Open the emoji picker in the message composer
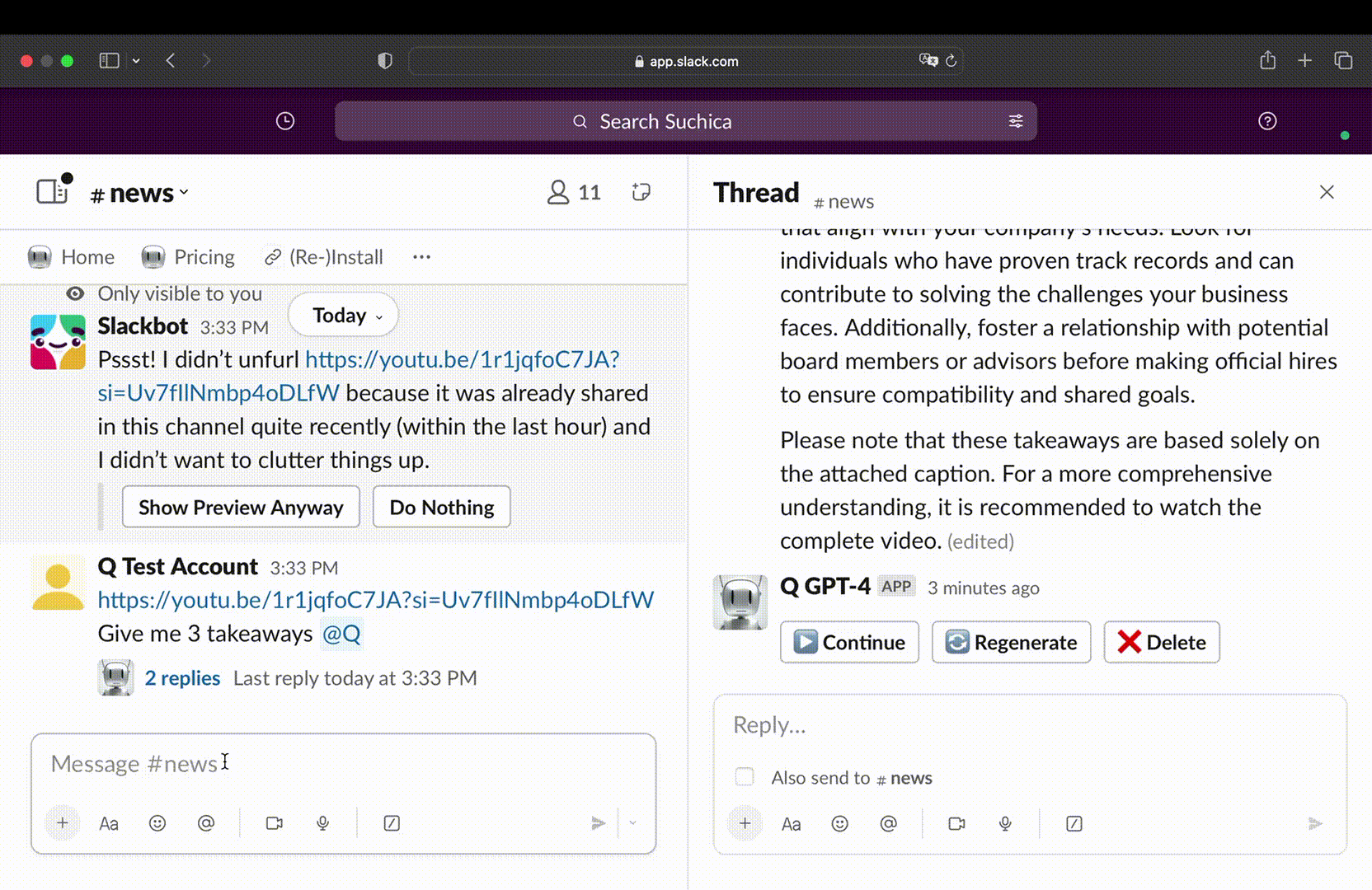The image size is (1372, 890). point(157,822)
